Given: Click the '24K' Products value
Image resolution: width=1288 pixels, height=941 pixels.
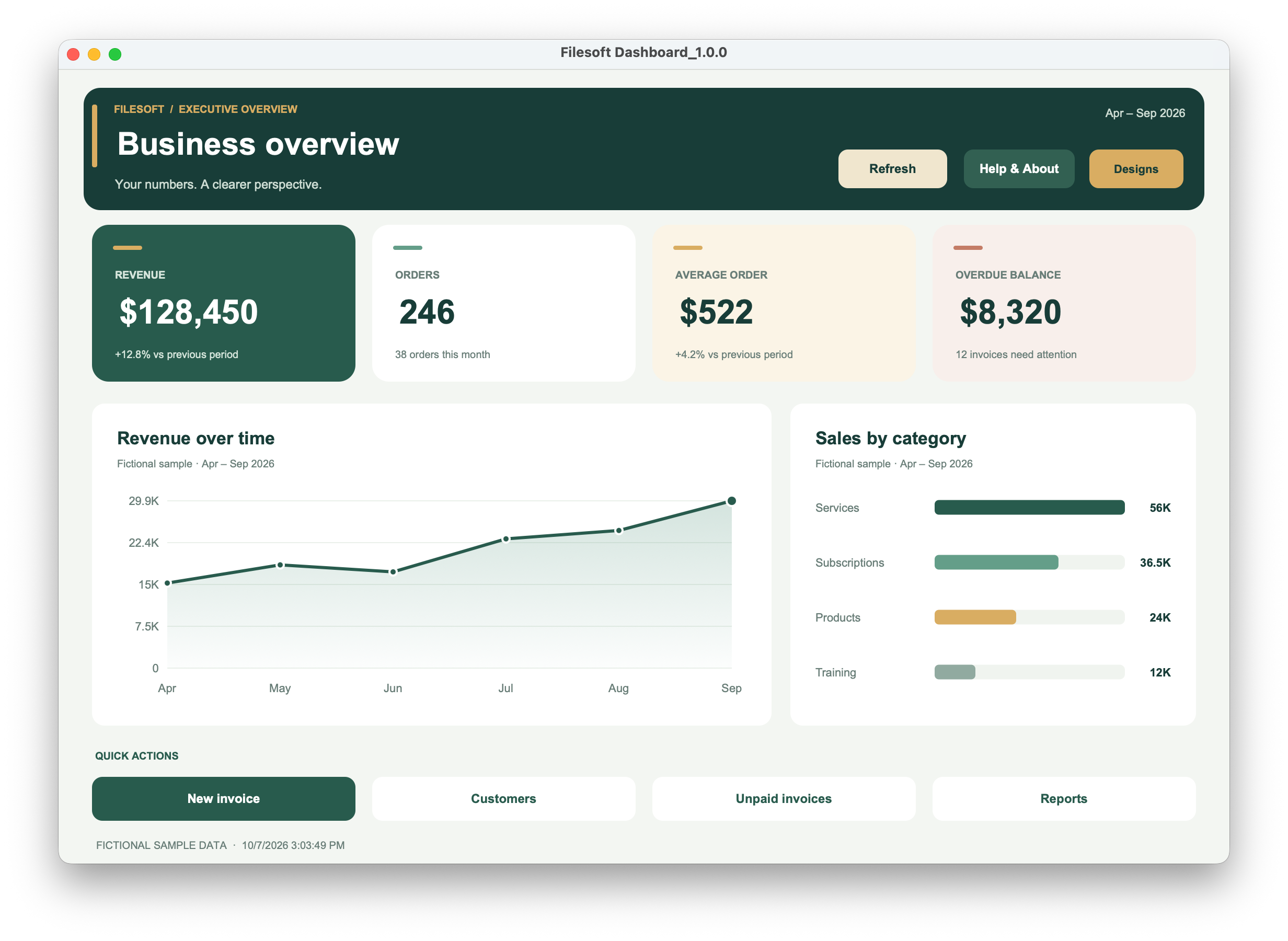Looking at the screenshot, I should tap(1160, 617).
